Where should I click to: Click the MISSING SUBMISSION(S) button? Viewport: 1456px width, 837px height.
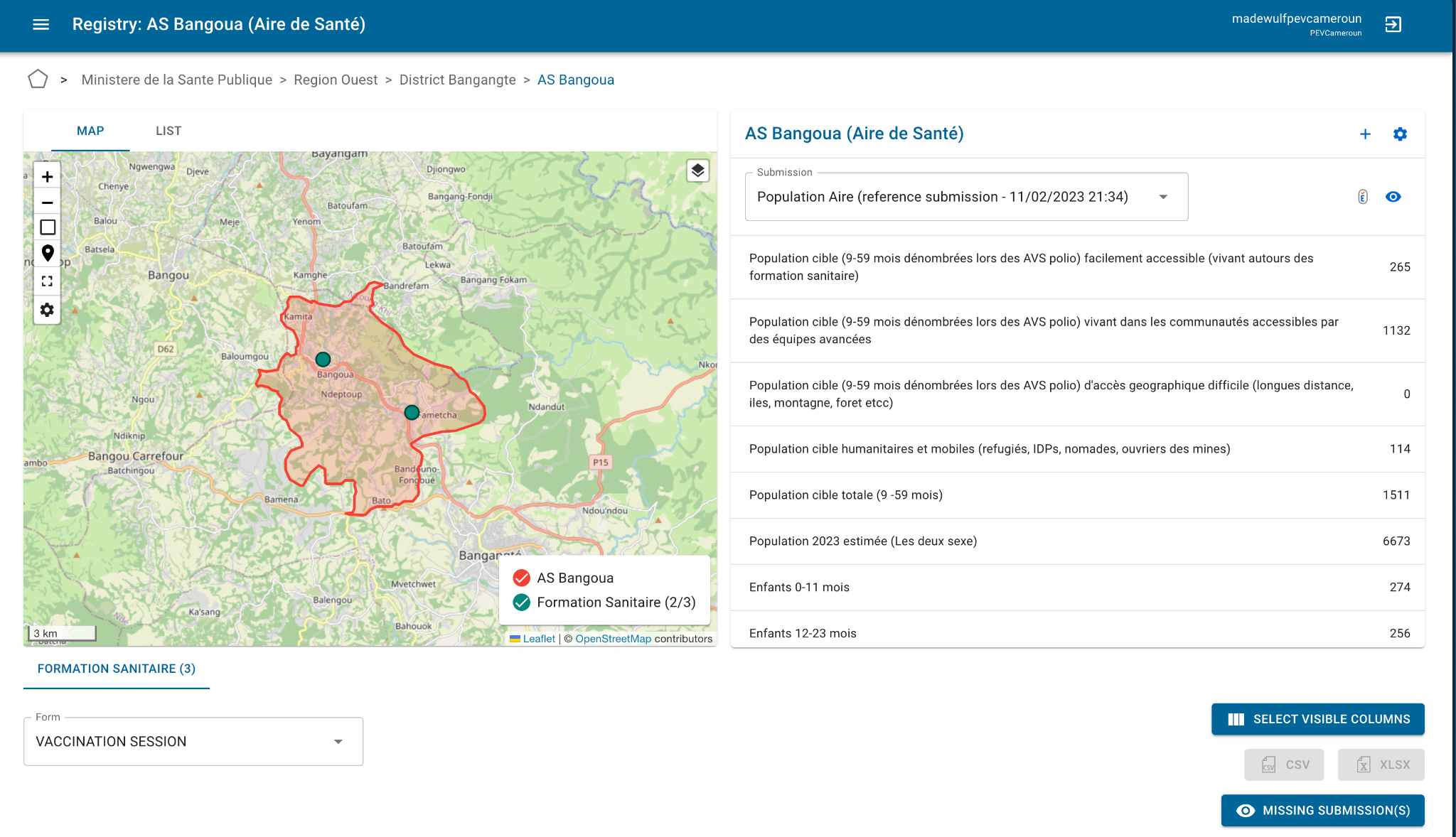pyautogui.click(x=1322, y=811)
